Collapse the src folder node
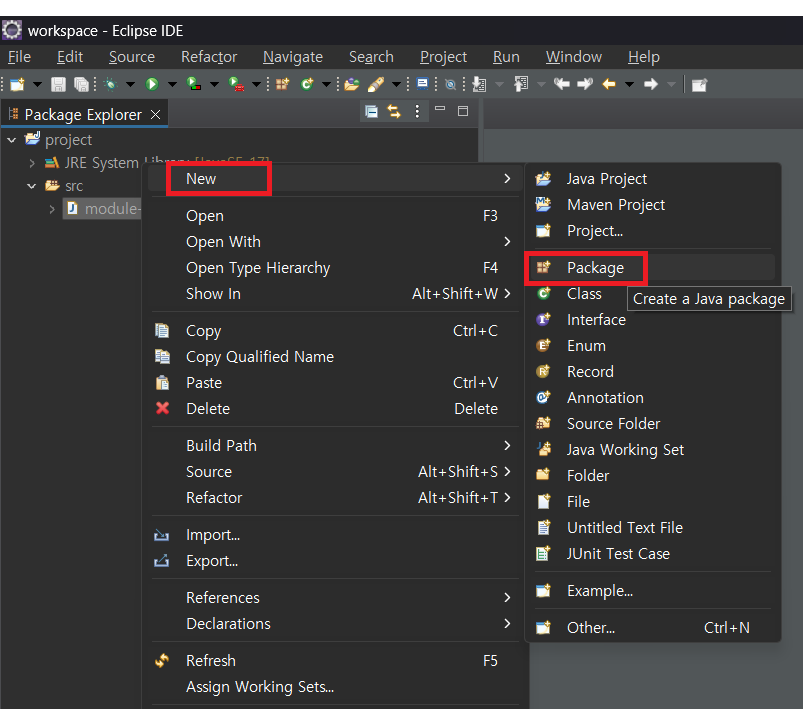 click(32, 186)
